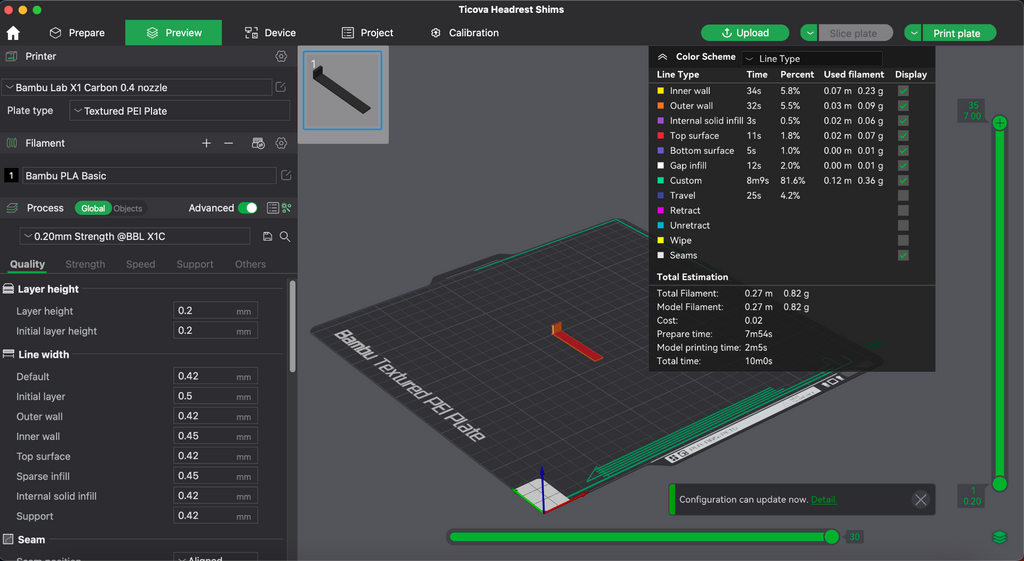The image size is (1024, 561).
Task: Toggle Travel display checkbox
Action: click(903, 195)
